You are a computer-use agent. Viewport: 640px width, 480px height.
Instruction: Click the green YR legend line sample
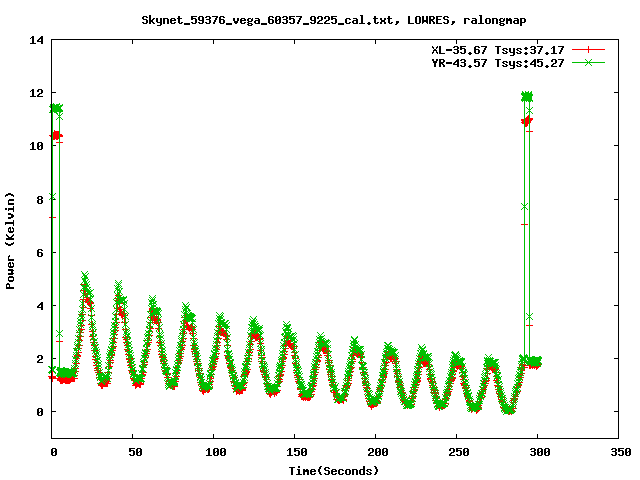click(588, 62)
